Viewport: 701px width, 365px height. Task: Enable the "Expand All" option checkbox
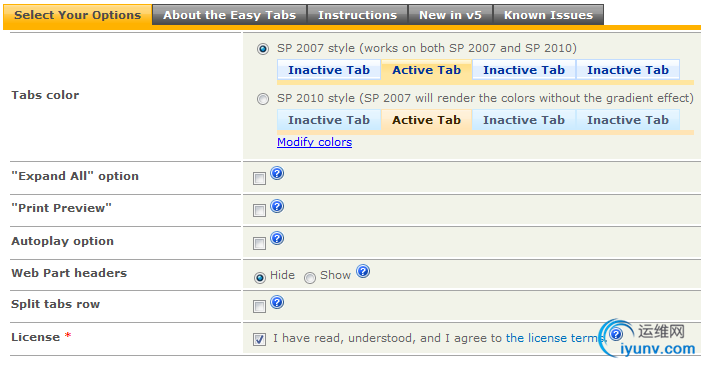click(259, 178)
